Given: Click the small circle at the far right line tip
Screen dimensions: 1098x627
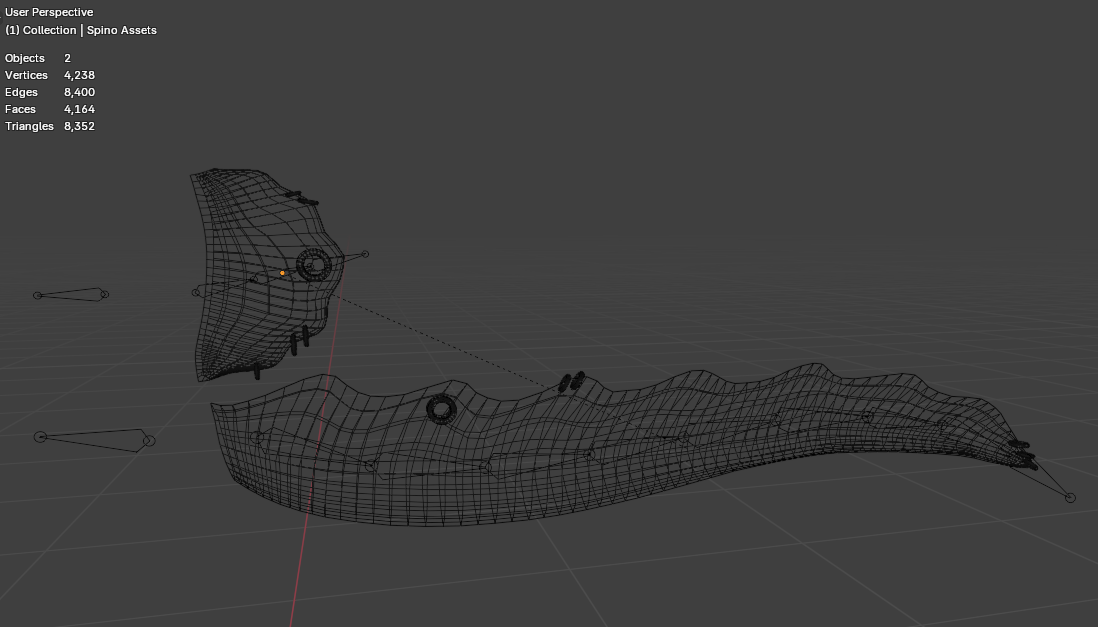Looking at the screenshot, I should tap(1070, 498).
